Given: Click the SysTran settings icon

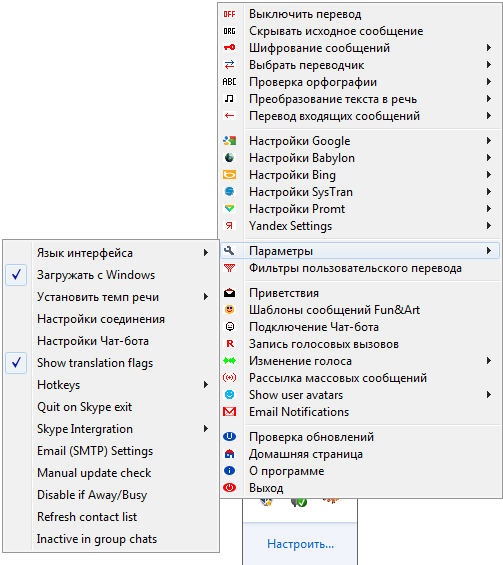Looking at the screenshot, I should (230, 191).
